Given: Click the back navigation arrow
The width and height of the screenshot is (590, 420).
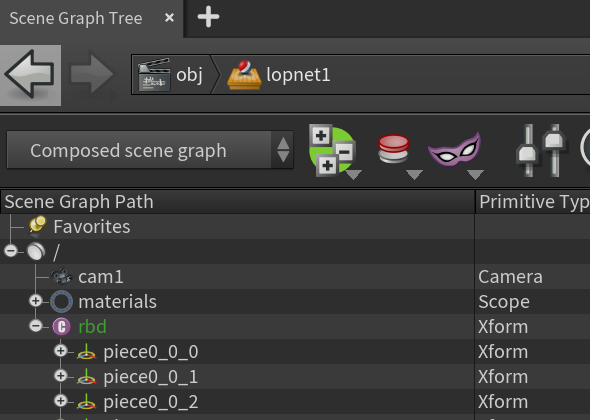Looking at the screenshot, I should pyautogui.click(x=30, y=75).
